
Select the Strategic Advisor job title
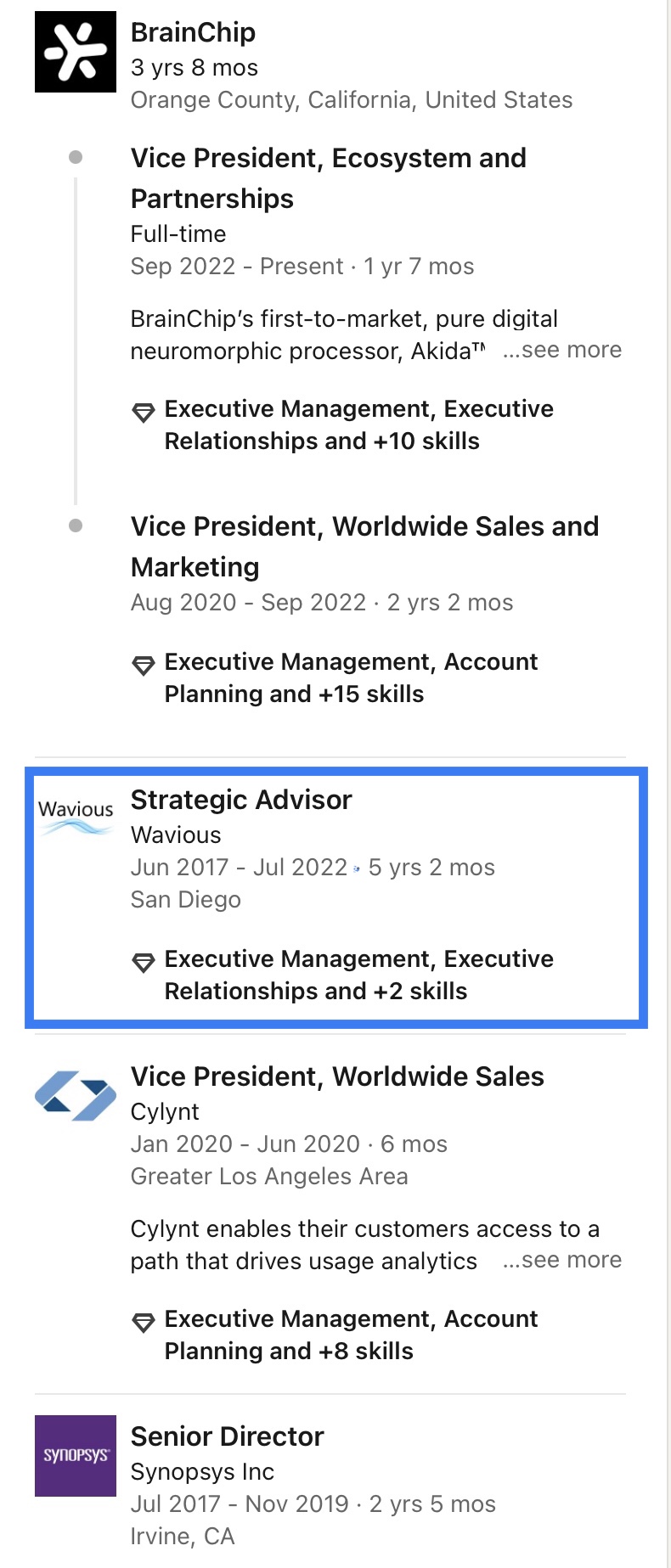coord(241,800)
